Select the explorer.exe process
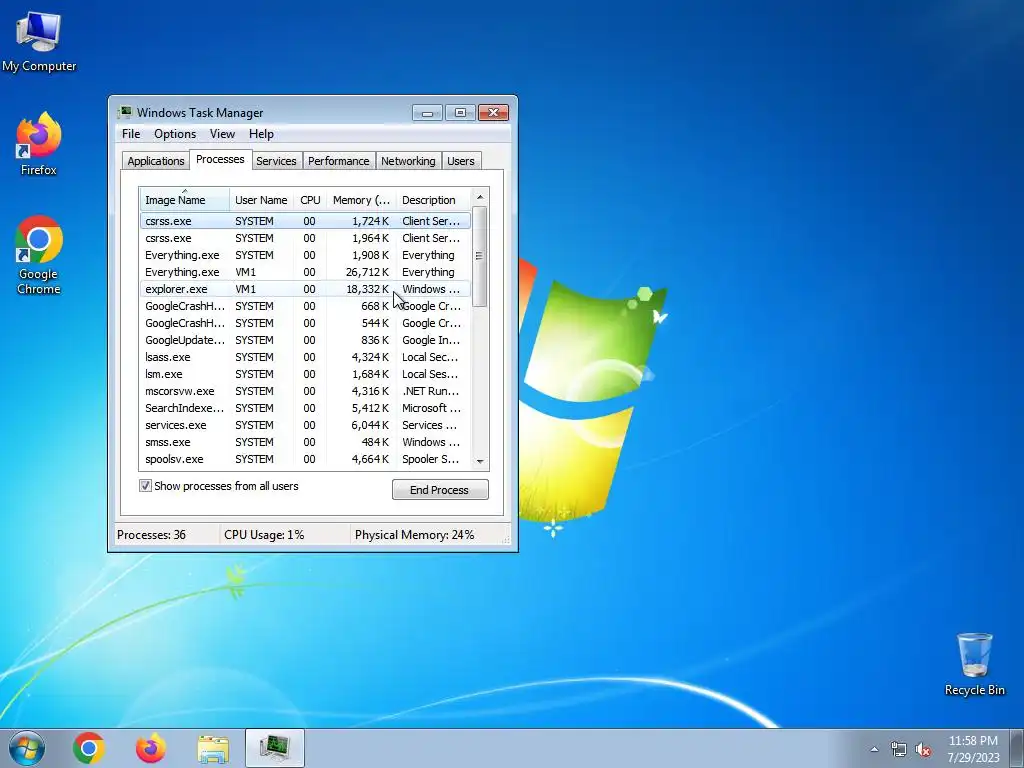The width and height of the screenshot is (1024, 768). (x=305, y=289)
